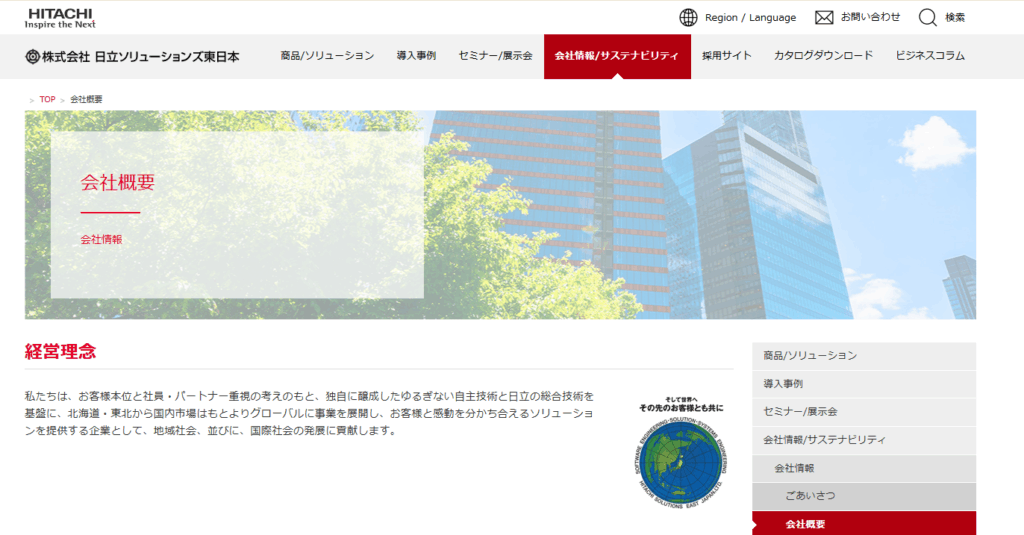Click the magnifying glass search icon
Screen dimensions: 1024x535
pos(927,18)
